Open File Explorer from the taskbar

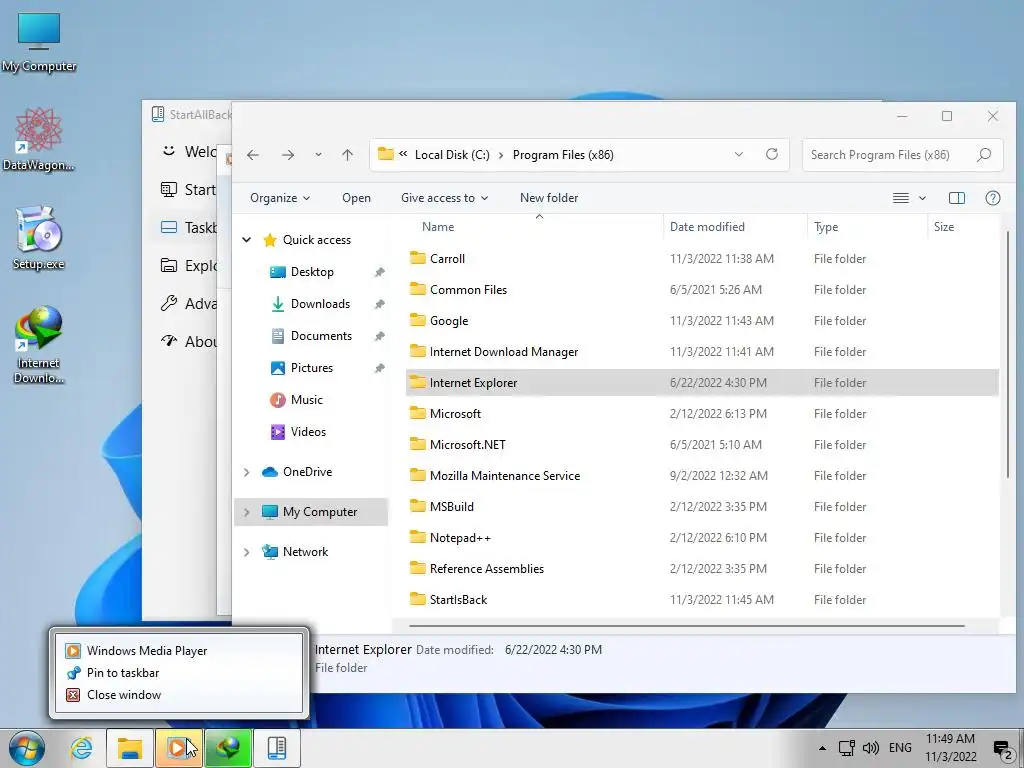click(x=130, y=748)
